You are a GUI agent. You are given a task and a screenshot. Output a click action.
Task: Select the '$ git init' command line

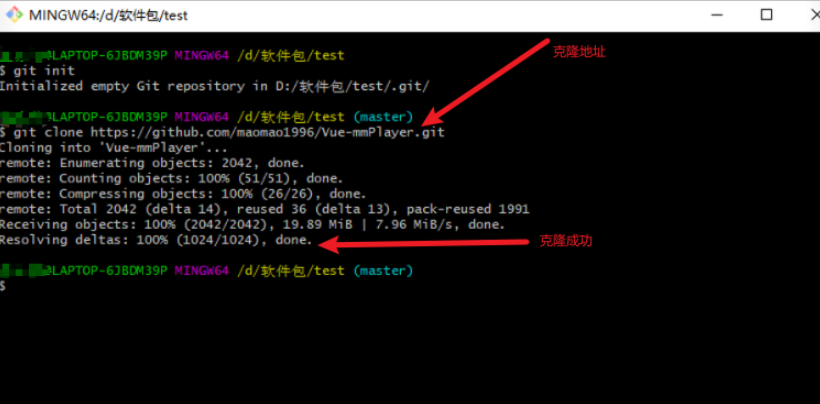click(37, 71)
